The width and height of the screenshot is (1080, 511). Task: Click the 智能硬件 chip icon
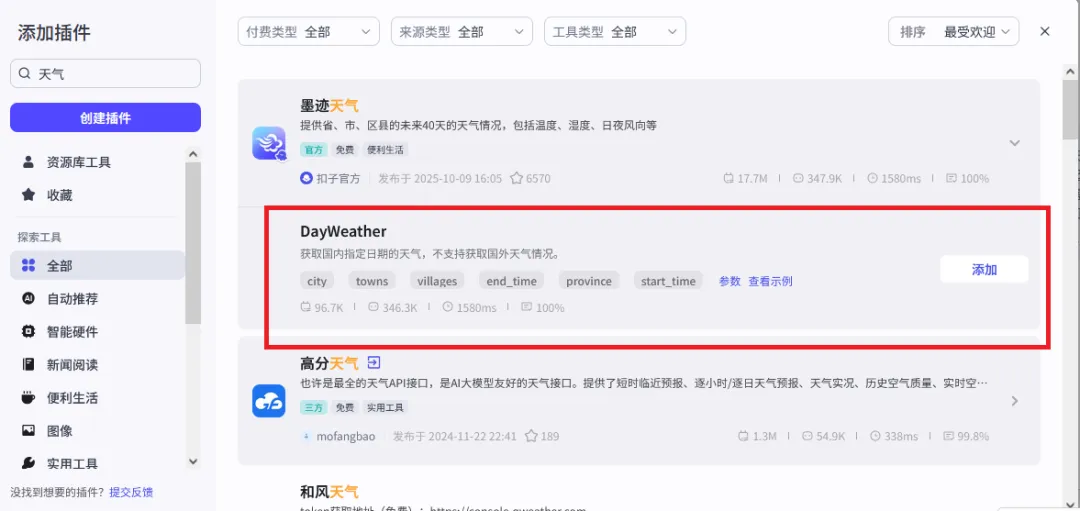coord(28,332)
